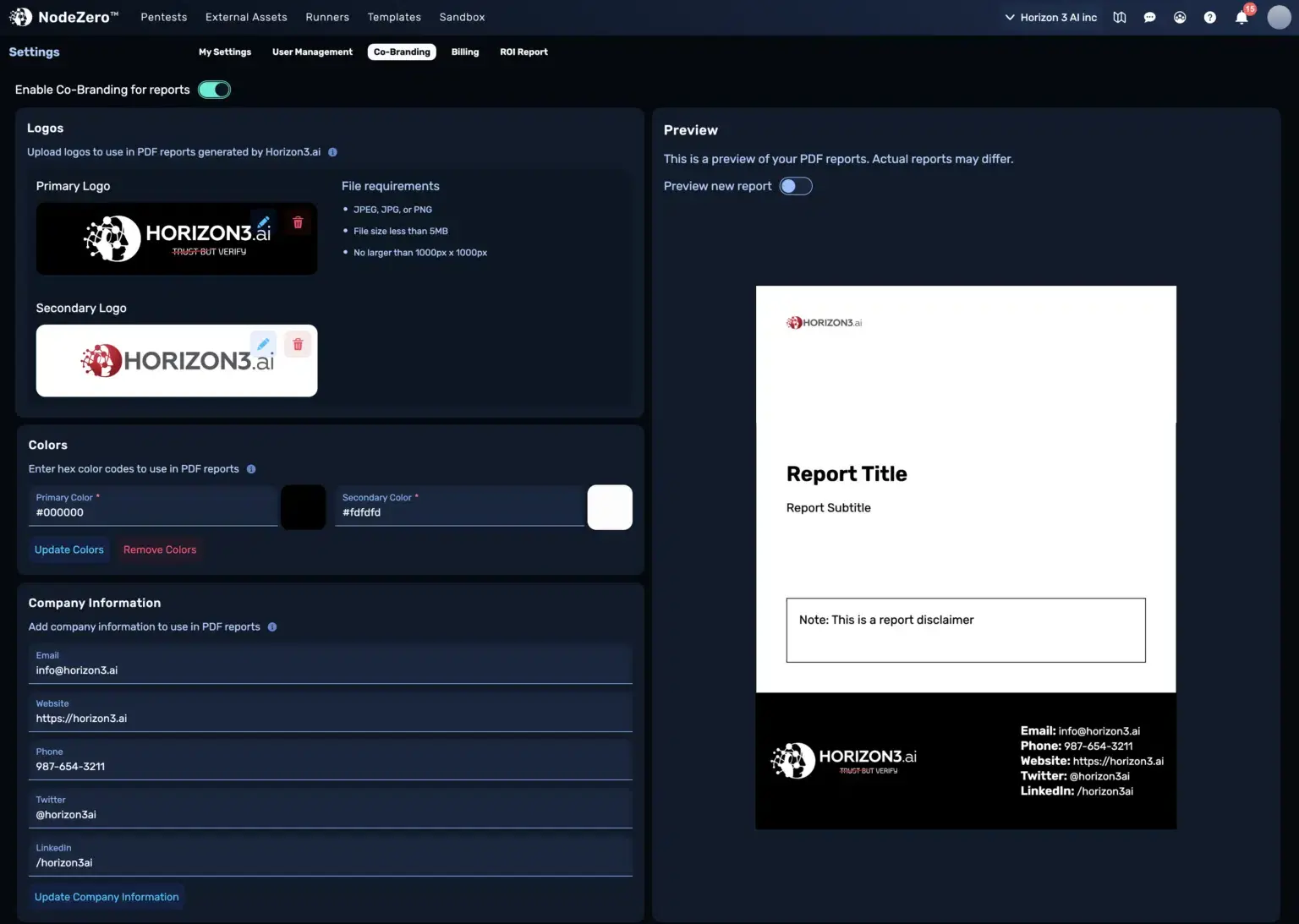Viewport: 1299px width, 924px height.
Task: Open the External Assets menu
Action: (x=246, y=17)
